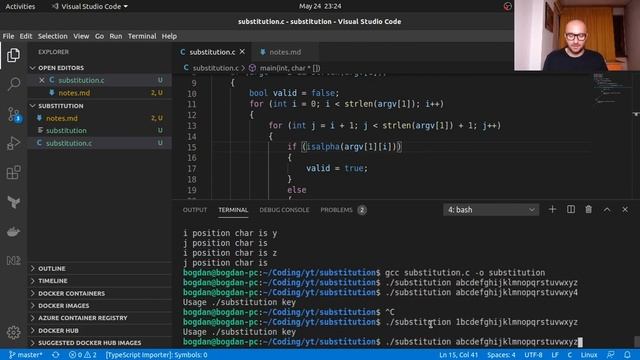Open the Selection menu

coord(53,36)
